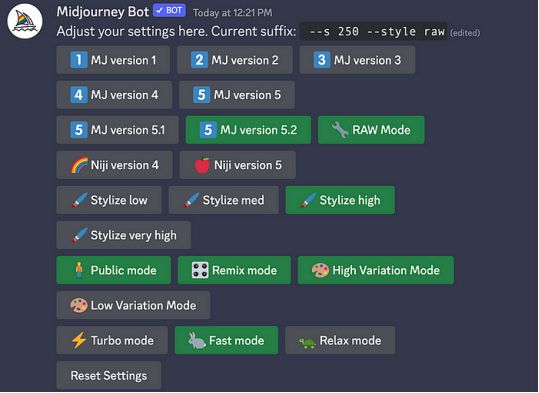Viewport: 539px width, 393px height.
Task: Enable Stylize very high
Action: [124, 235]
